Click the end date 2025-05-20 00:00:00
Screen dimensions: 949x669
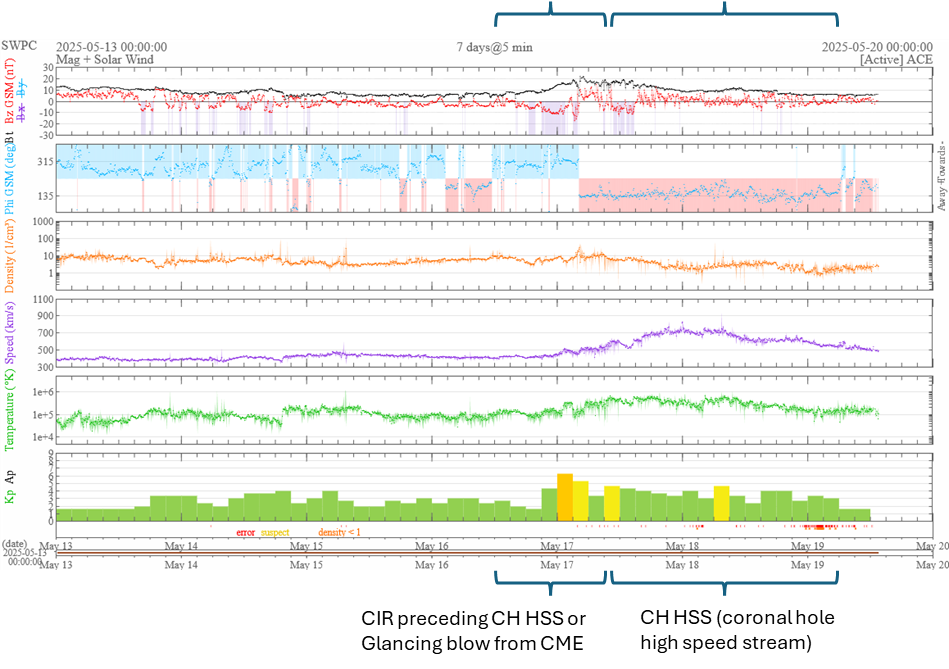877,47
